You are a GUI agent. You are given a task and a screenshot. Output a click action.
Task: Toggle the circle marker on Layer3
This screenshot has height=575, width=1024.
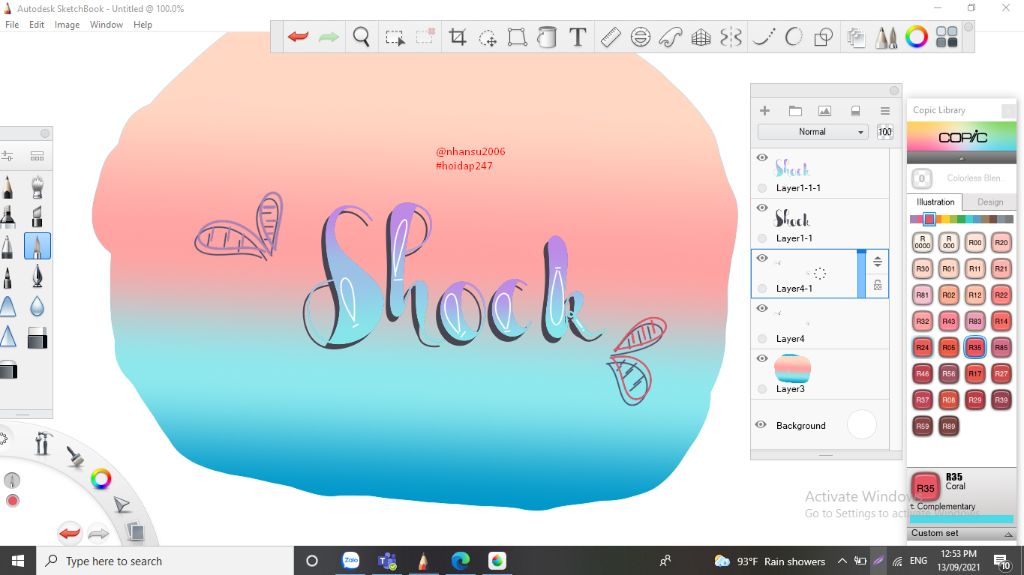(x=762, y=389)
